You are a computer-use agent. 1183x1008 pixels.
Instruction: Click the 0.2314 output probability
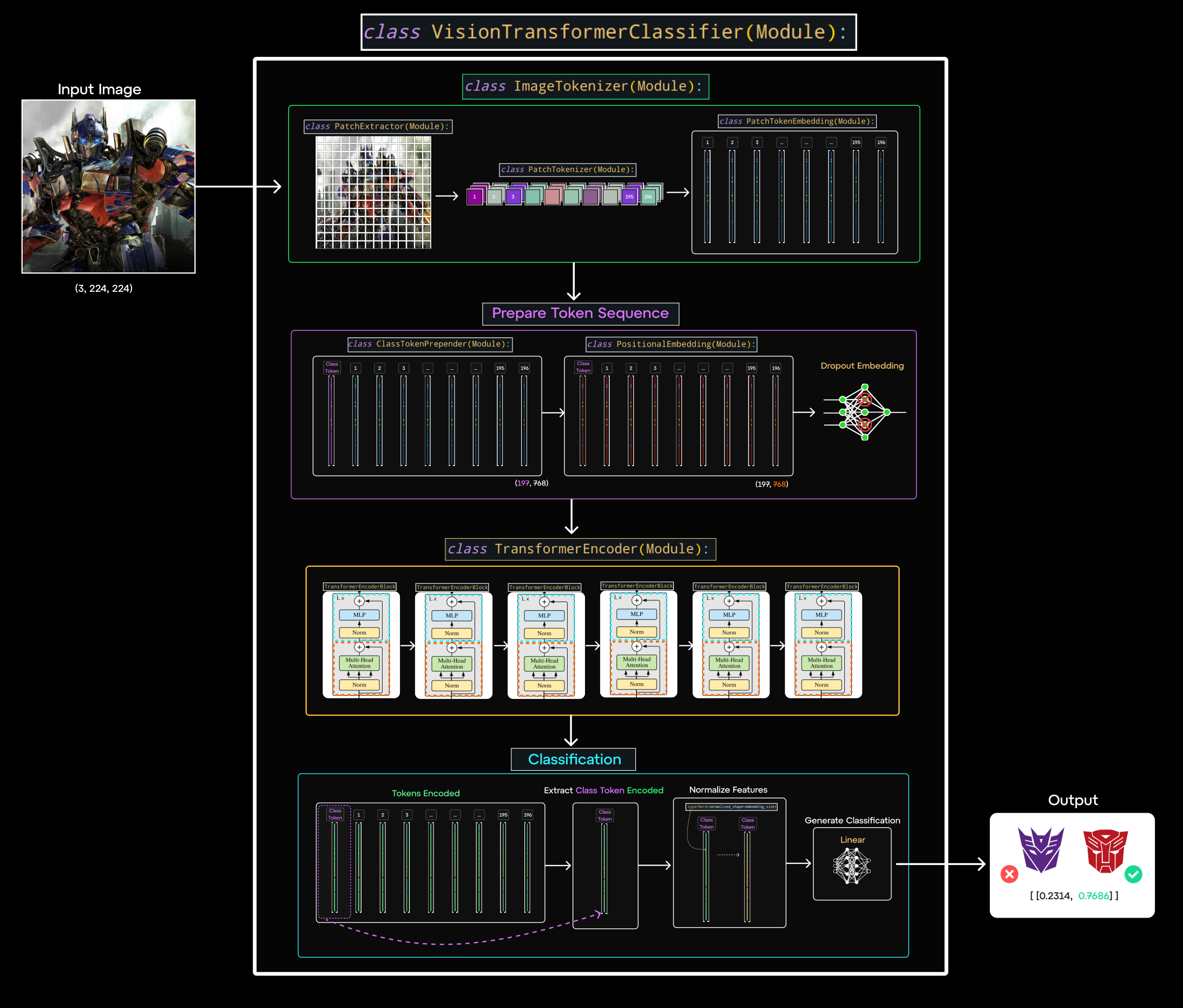1054,895
